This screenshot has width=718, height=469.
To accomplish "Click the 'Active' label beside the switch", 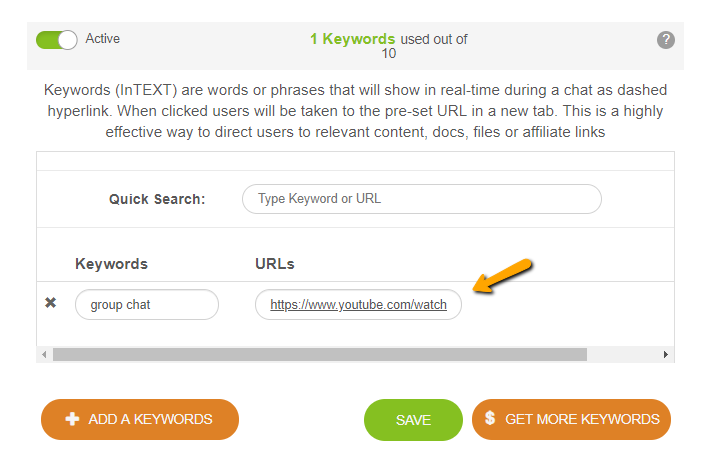I will [103, 39].
